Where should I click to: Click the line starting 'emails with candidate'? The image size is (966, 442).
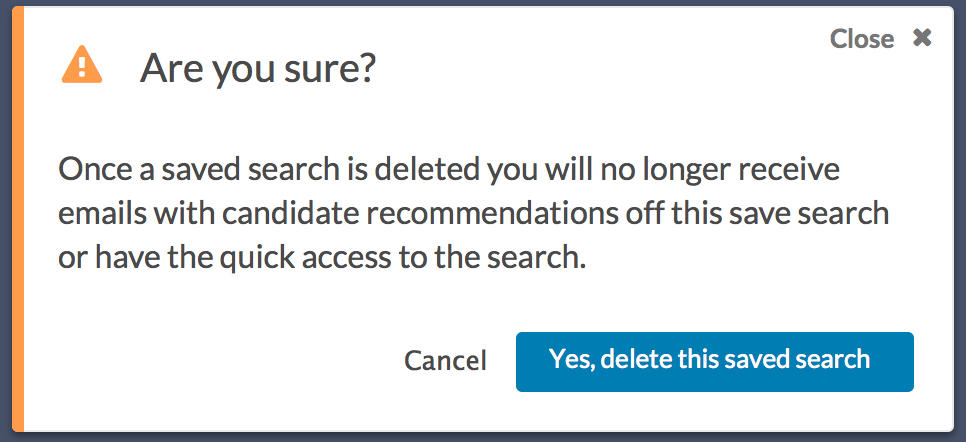474,214
